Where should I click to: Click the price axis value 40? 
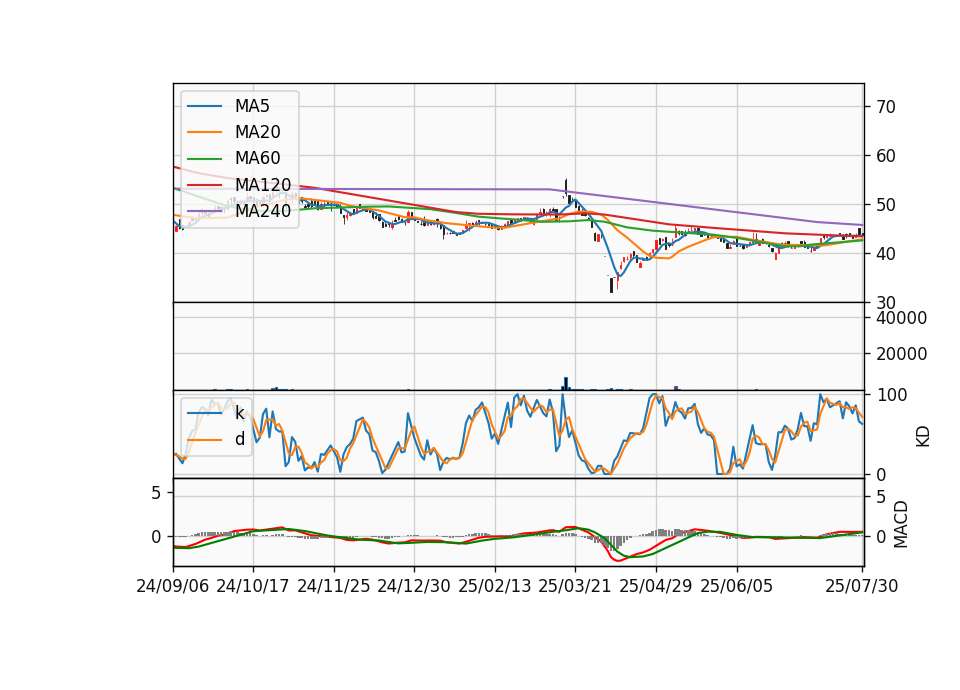tap(885, 253)
